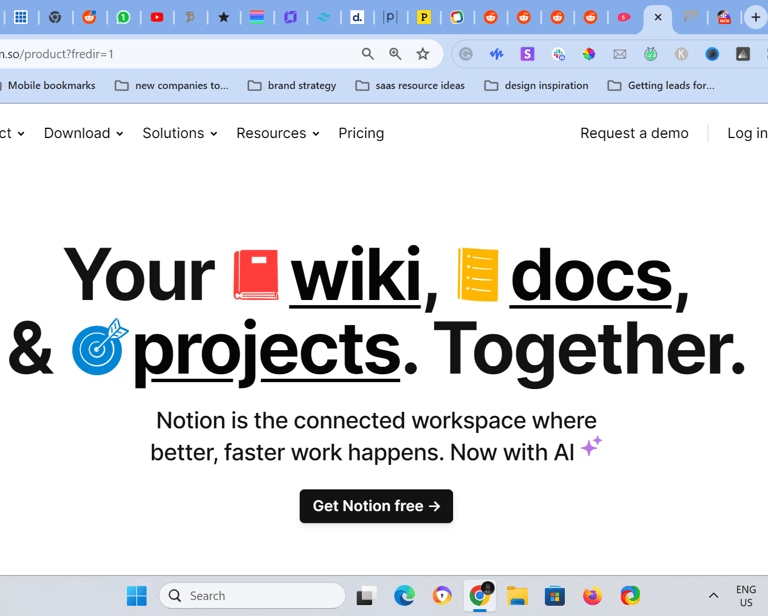The image size is (768, 616).
Task: Click the zoom magnifier icon in address bar
Action: click(395, 54)
